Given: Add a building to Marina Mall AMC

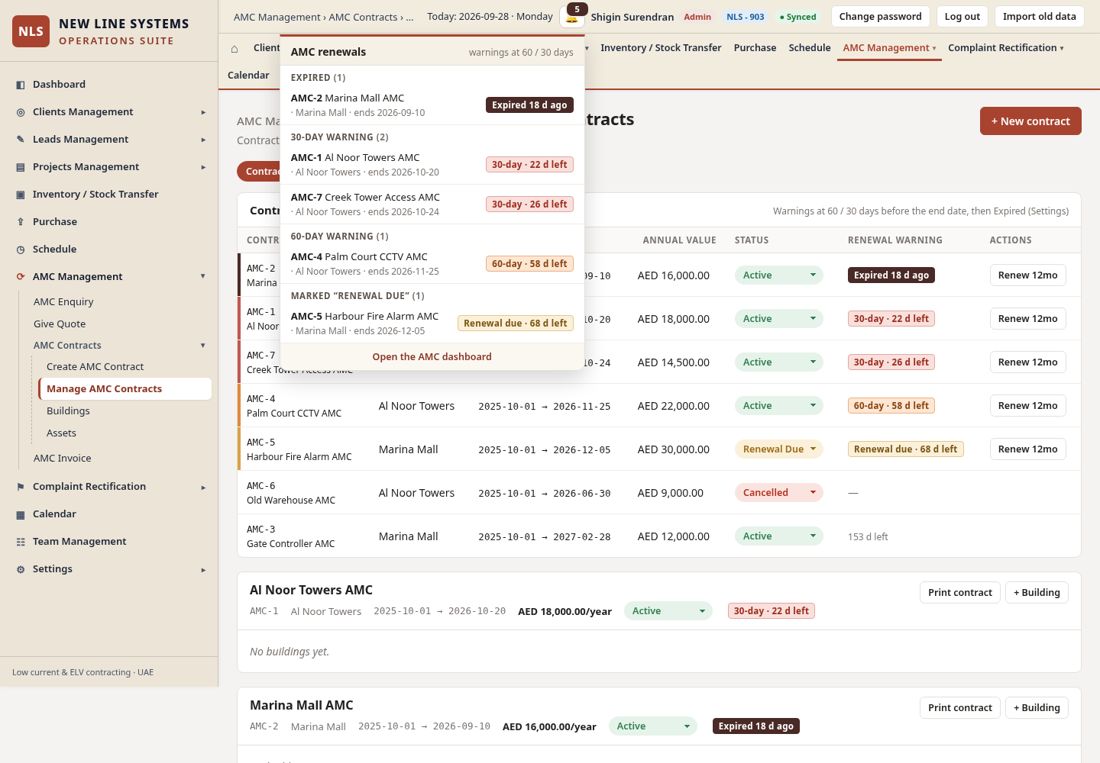Looking at the screenshot, I should pos(1036,708).
